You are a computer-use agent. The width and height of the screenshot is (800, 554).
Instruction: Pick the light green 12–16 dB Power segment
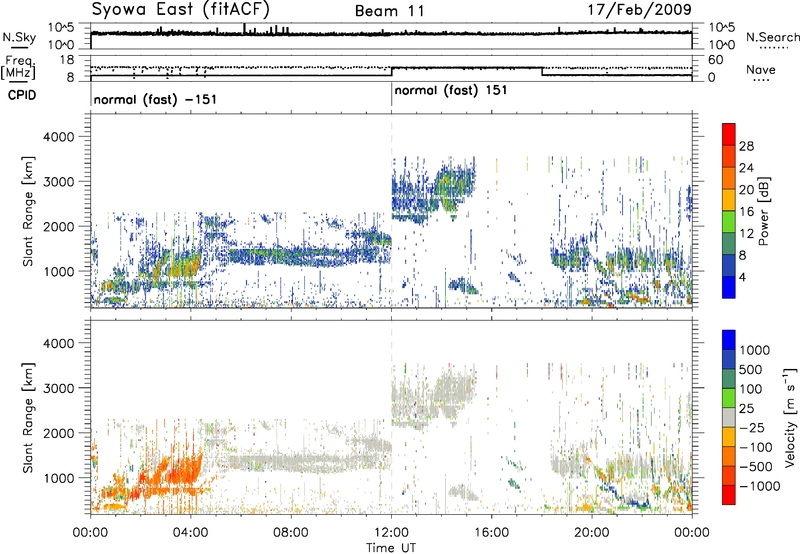(729, 221)
